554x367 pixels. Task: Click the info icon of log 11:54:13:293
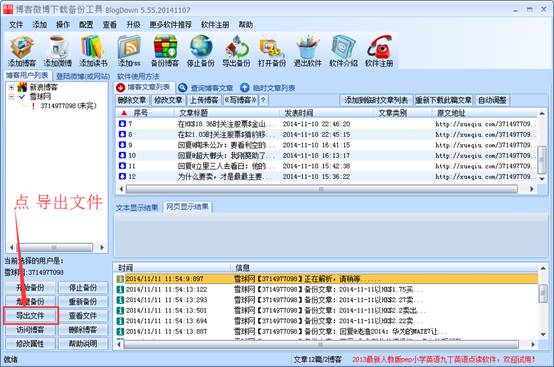(x=120, y=300)
